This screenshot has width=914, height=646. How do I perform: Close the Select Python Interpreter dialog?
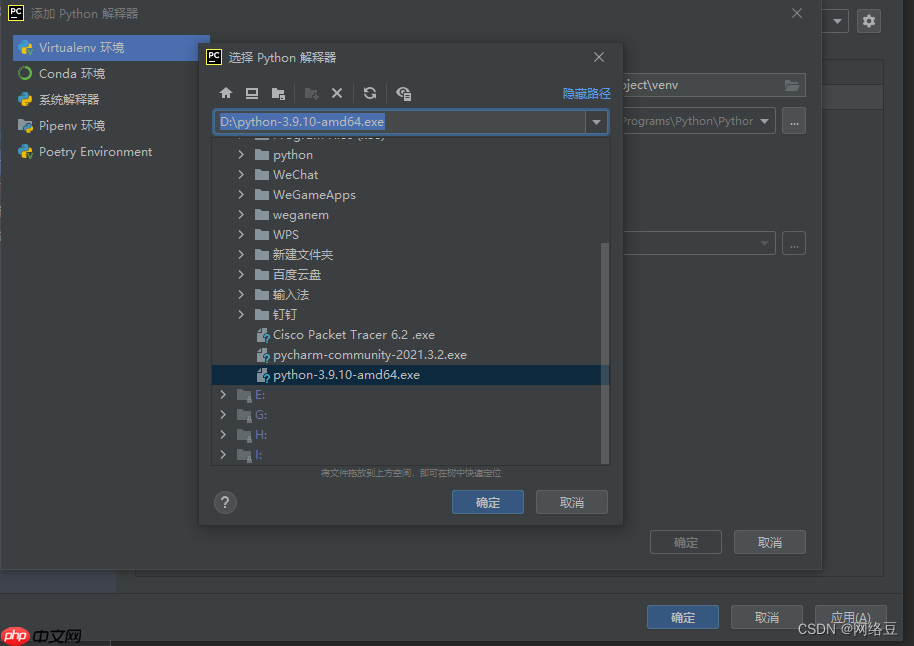click(599, 57)
